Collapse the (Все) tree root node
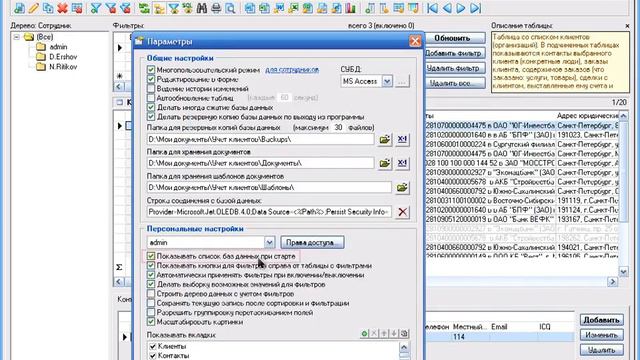This screenshot has height=360, width=640. point(16,37)
